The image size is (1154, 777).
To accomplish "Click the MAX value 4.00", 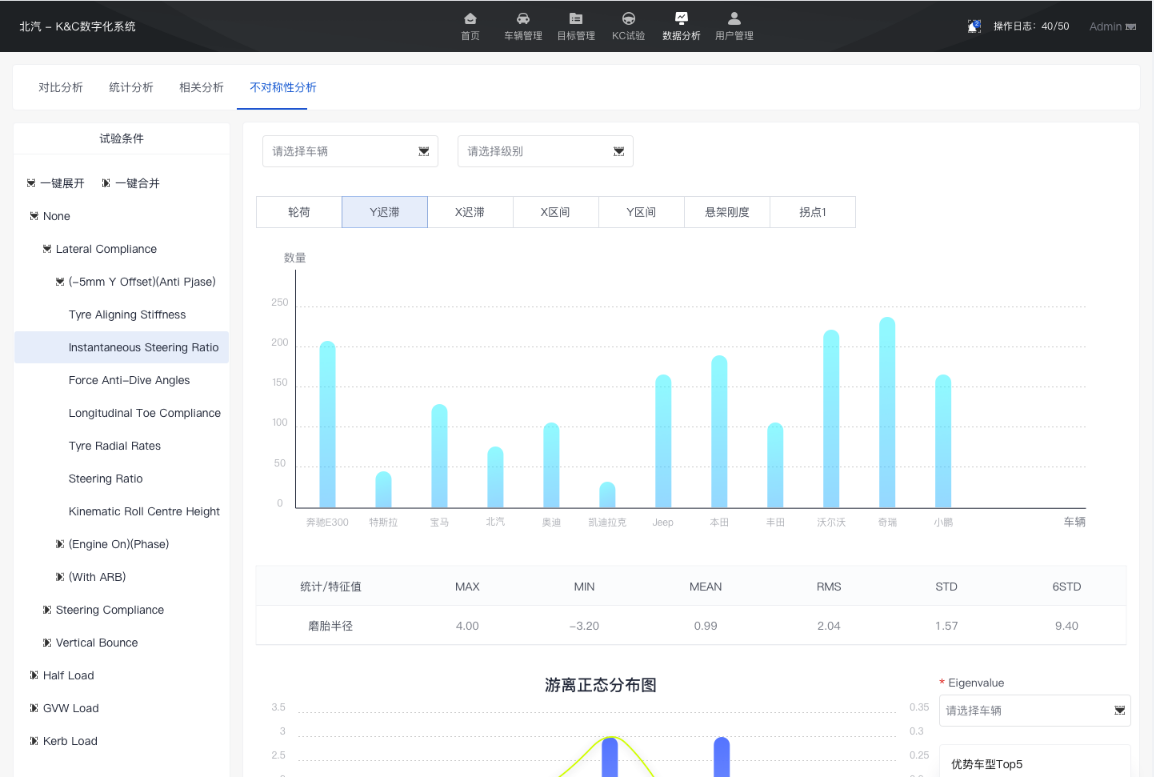I will [x=467, y=626].
